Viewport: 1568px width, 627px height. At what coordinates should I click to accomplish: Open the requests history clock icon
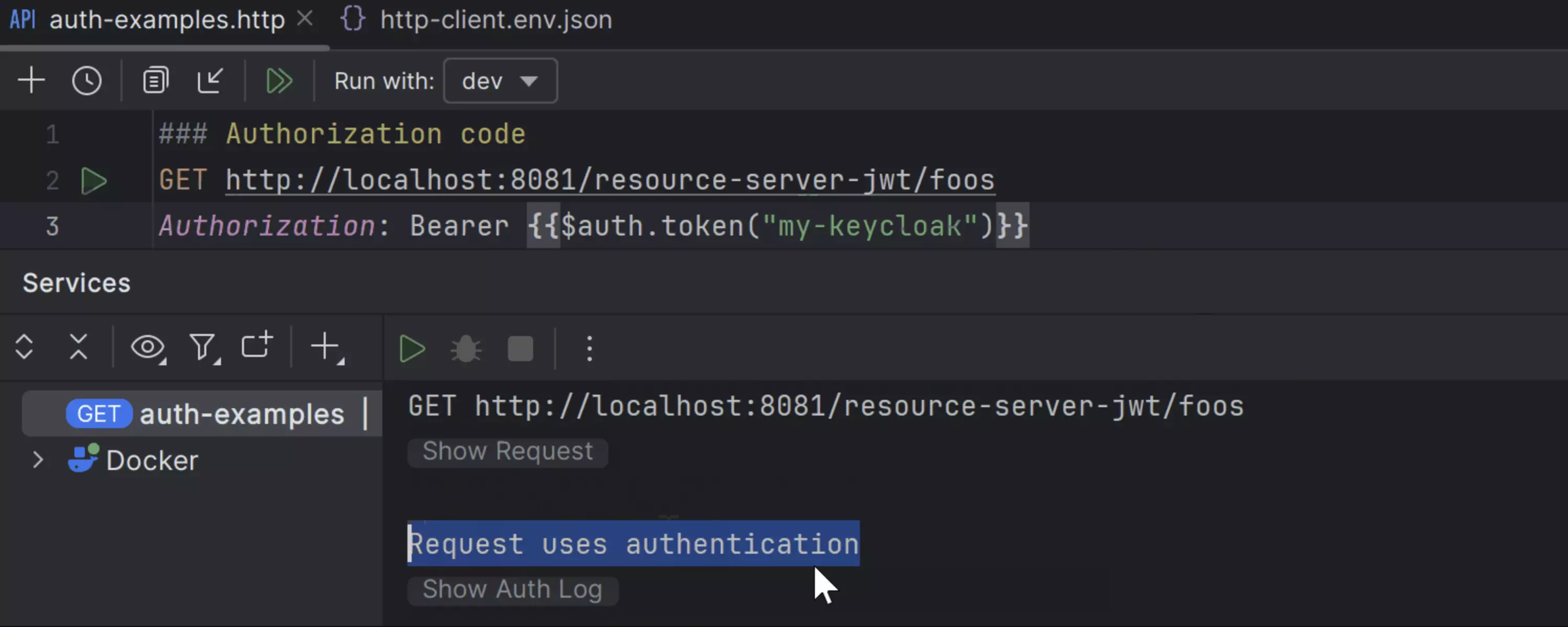pyautogui.click(x=86, y=80)
